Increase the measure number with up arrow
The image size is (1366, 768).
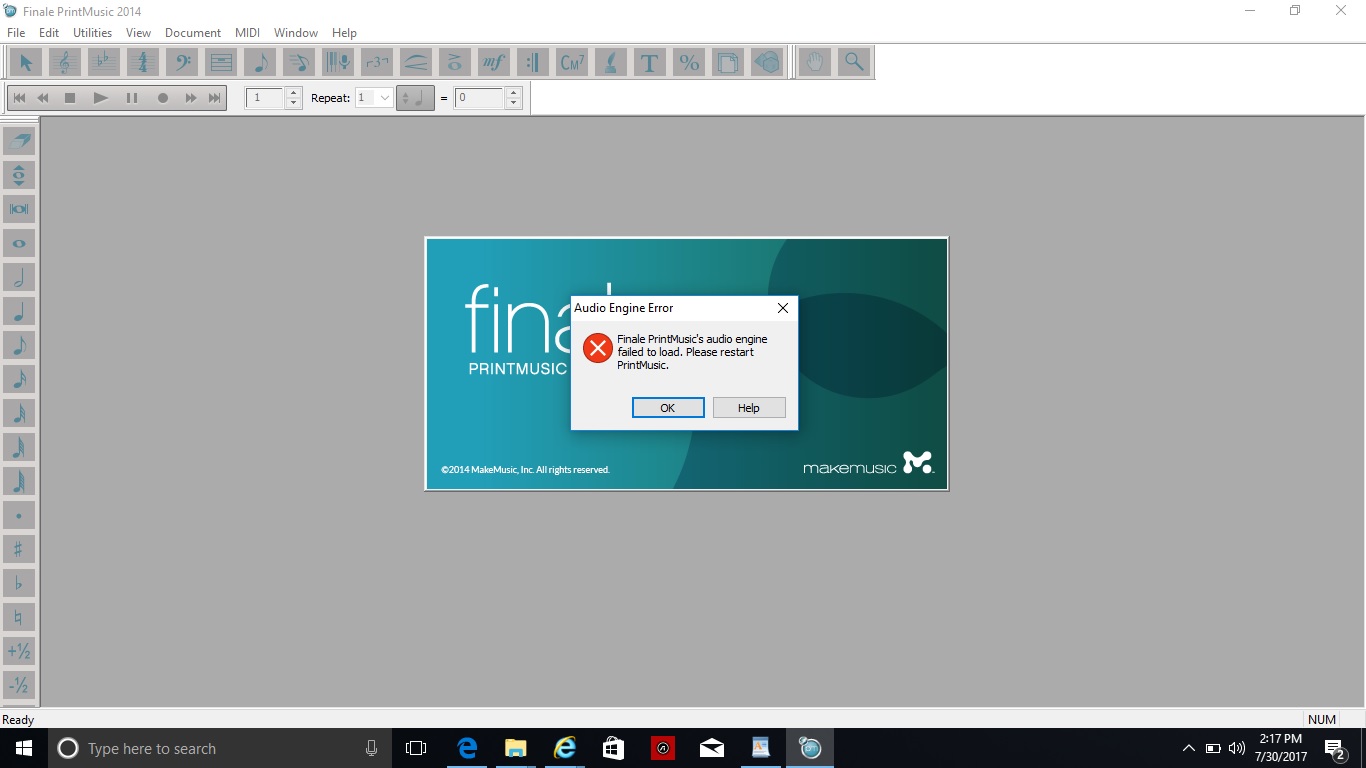(x=293, y=93)
